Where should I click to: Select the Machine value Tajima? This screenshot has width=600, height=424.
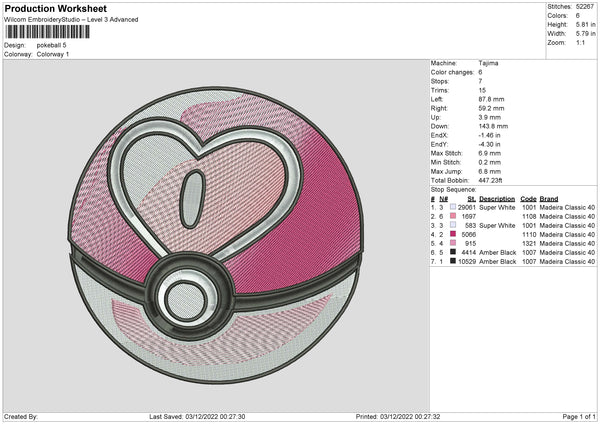tap(488, 63)
